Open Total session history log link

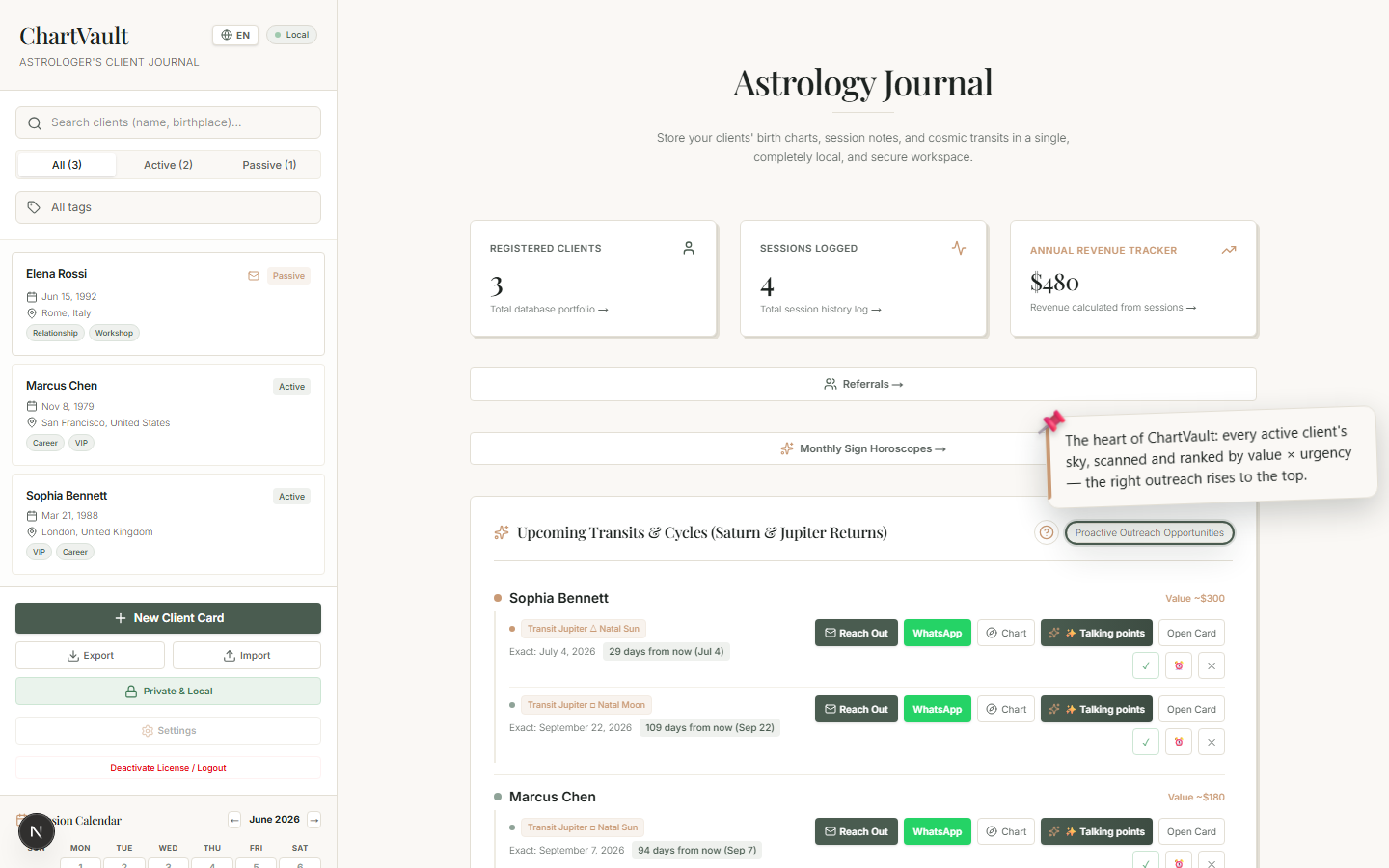(820, 310)
